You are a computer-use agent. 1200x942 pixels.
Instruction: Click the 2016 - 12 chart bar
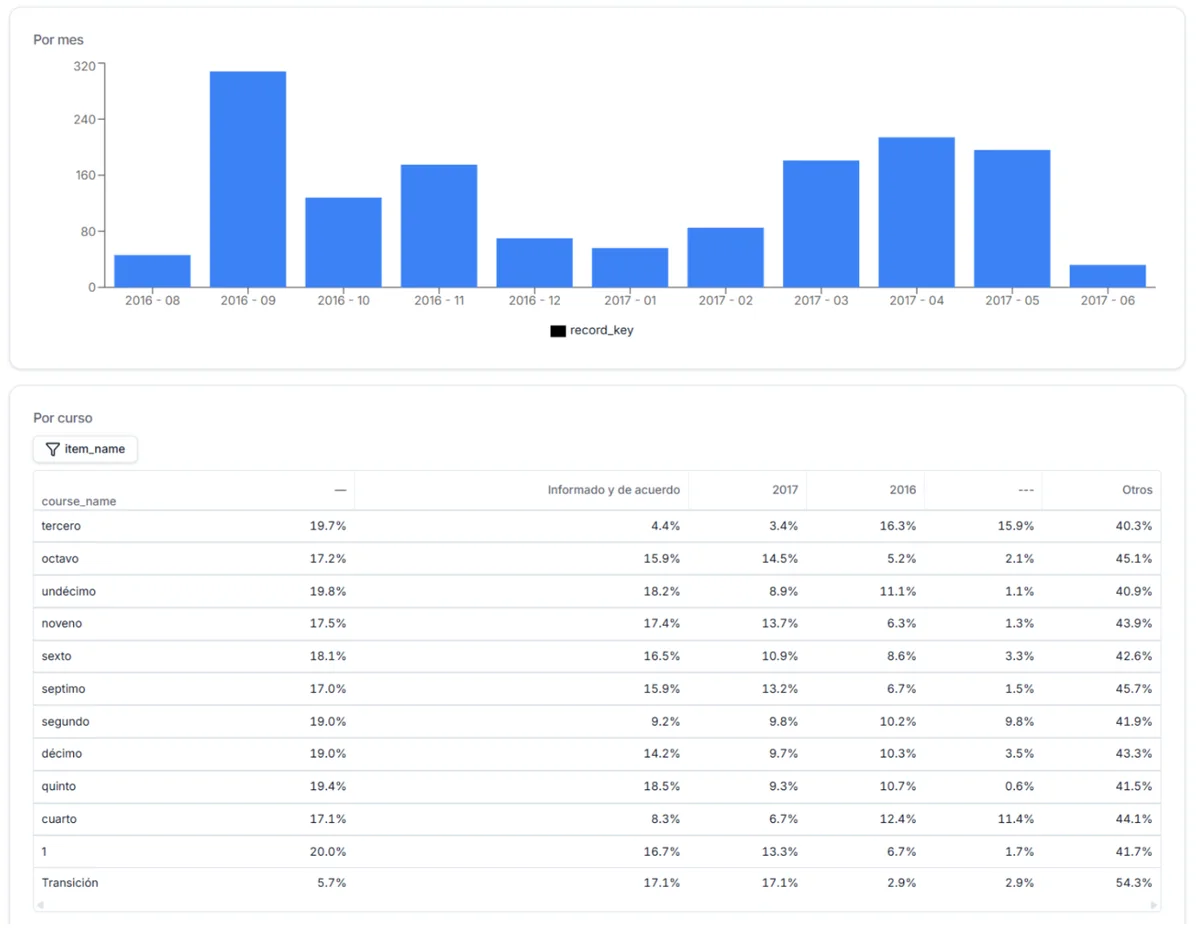point(534,263)
